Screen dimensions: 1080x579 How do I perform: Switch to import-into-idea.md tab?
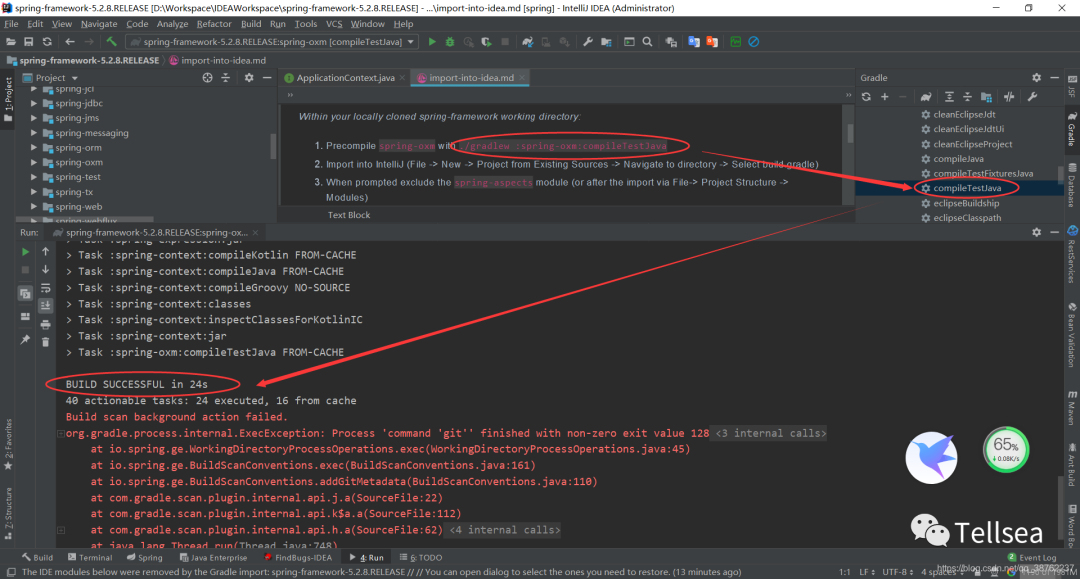click(471, 78)
